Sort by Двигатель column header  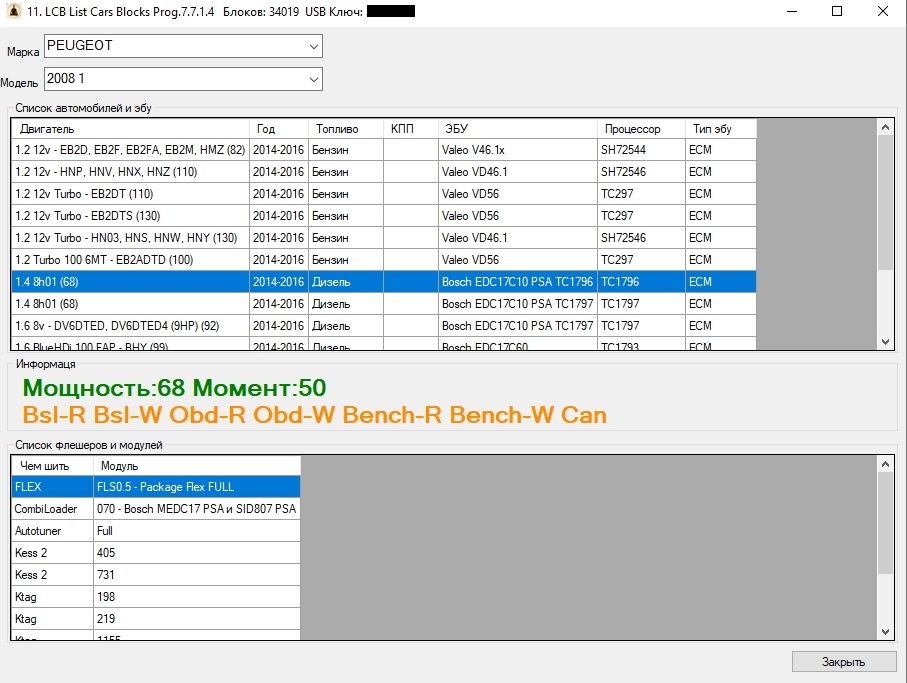130,128
